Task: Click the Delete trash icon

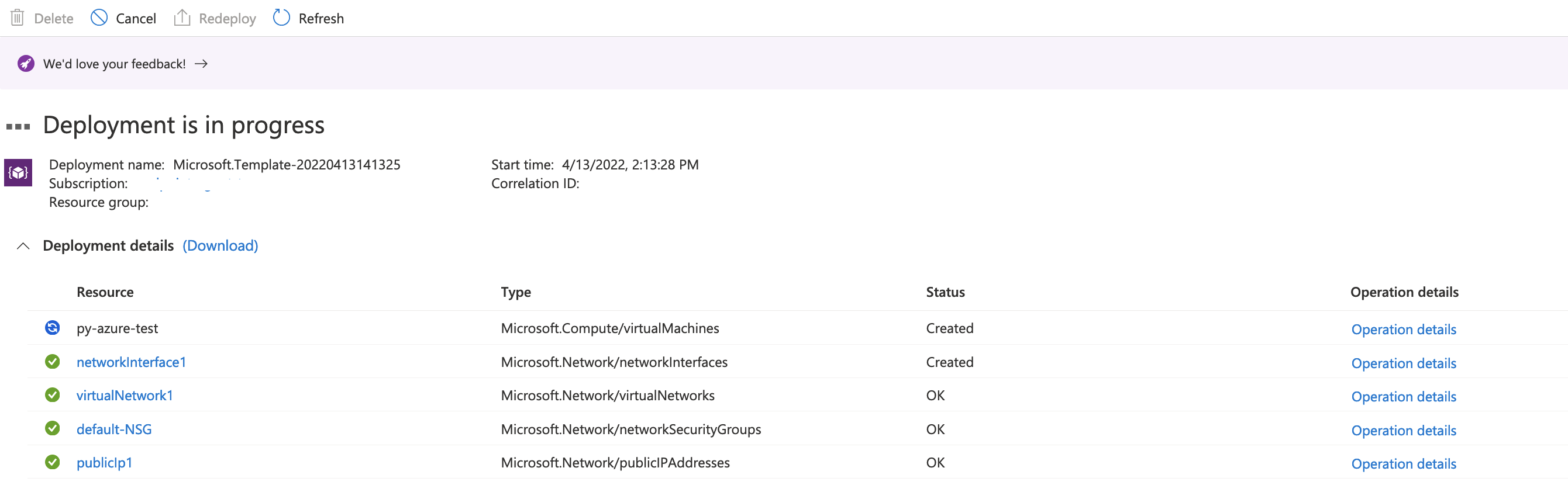Action: click(18, 18)
